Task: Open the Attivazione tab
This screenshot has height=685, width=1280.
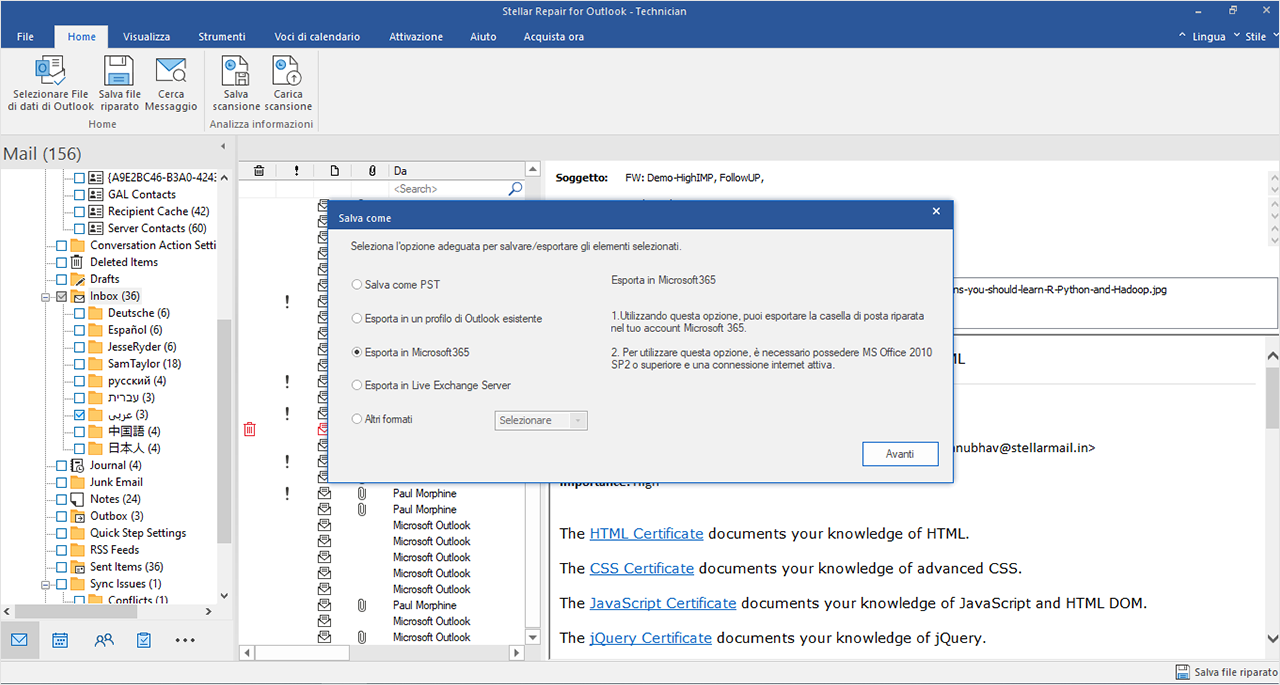Action: point(416,36)
